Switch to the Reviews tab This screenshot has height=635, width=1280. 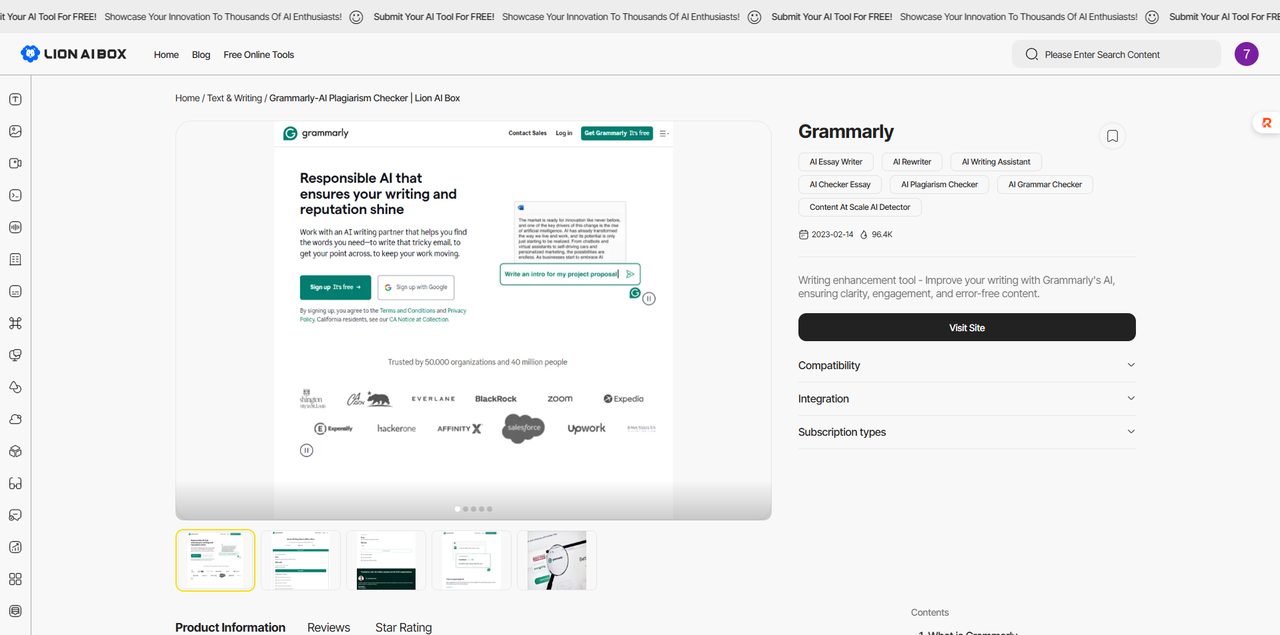[329, 627]
